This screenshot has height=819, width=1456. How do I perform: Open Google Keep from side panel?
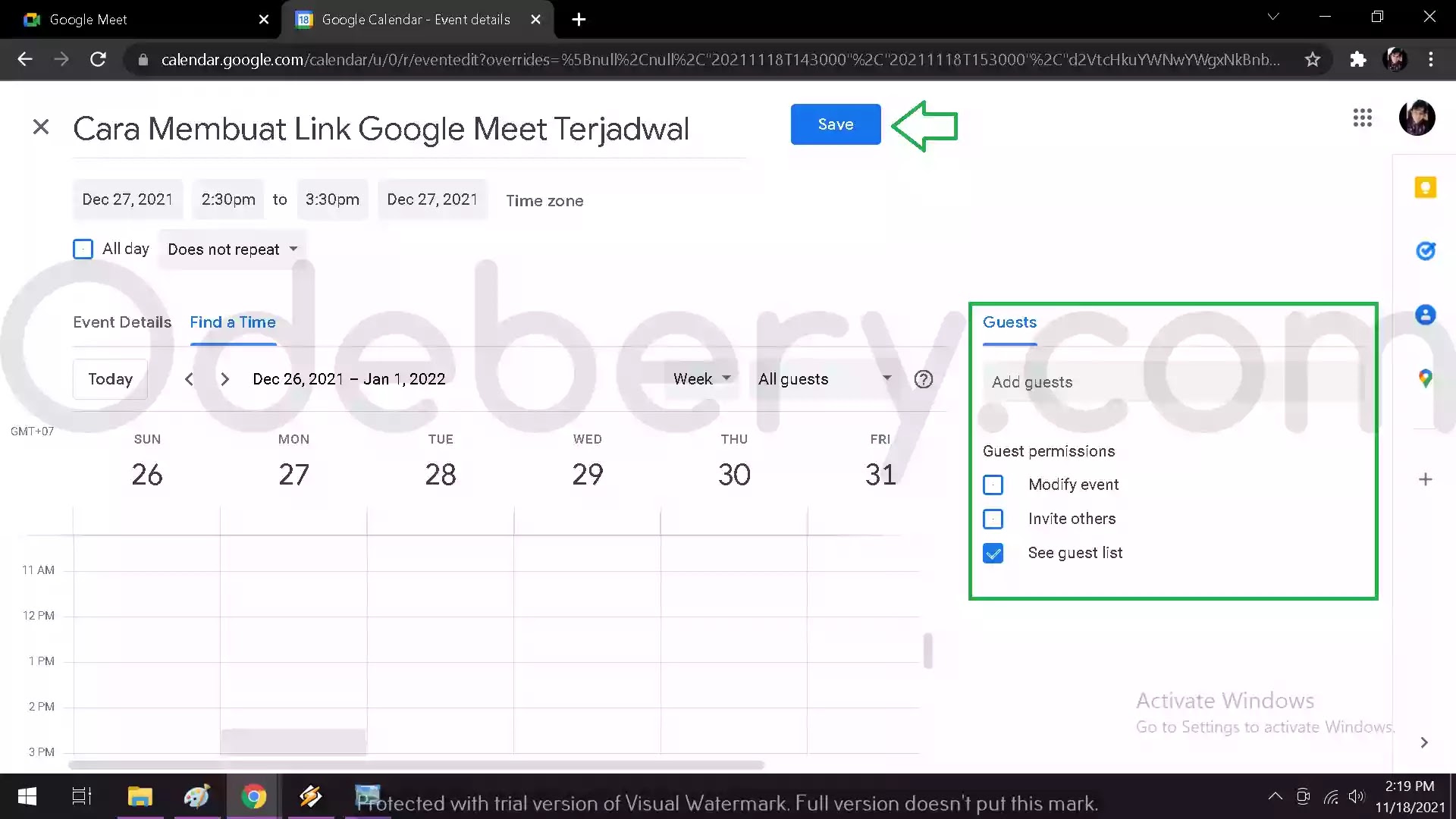1425,187
